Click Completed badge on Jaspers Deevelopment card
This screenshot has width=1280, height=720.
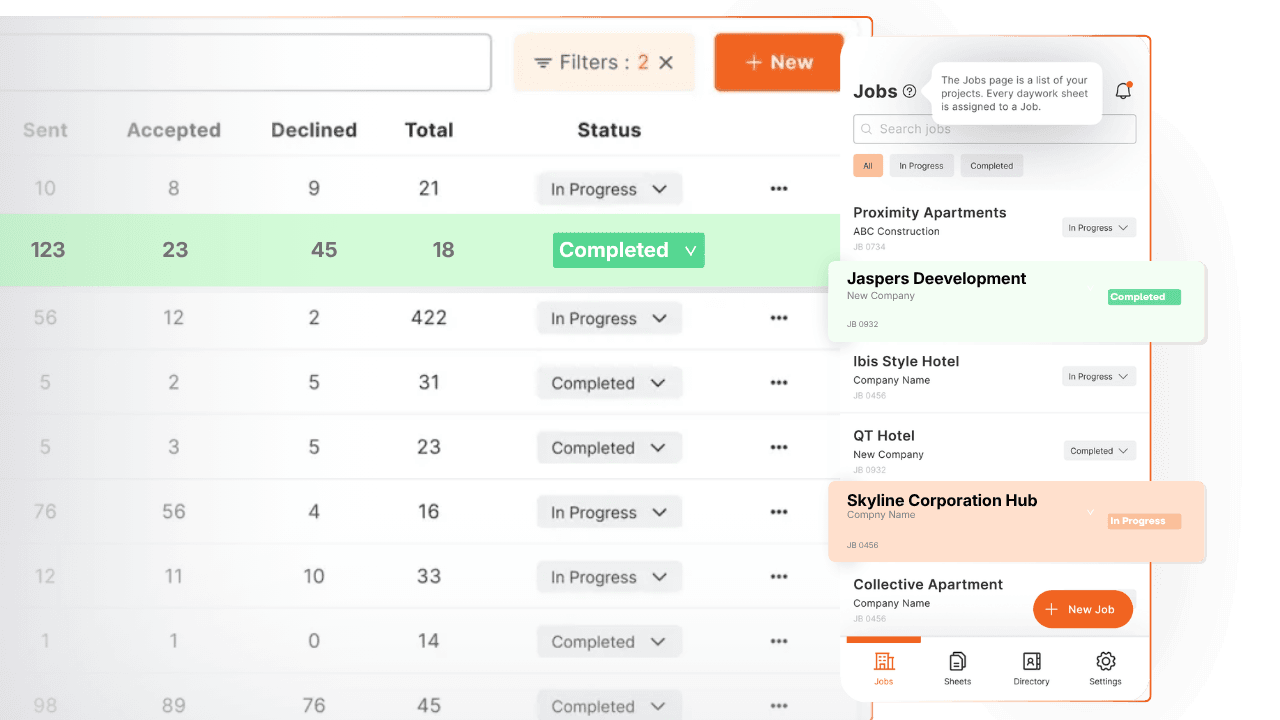tap(1144, 297)
